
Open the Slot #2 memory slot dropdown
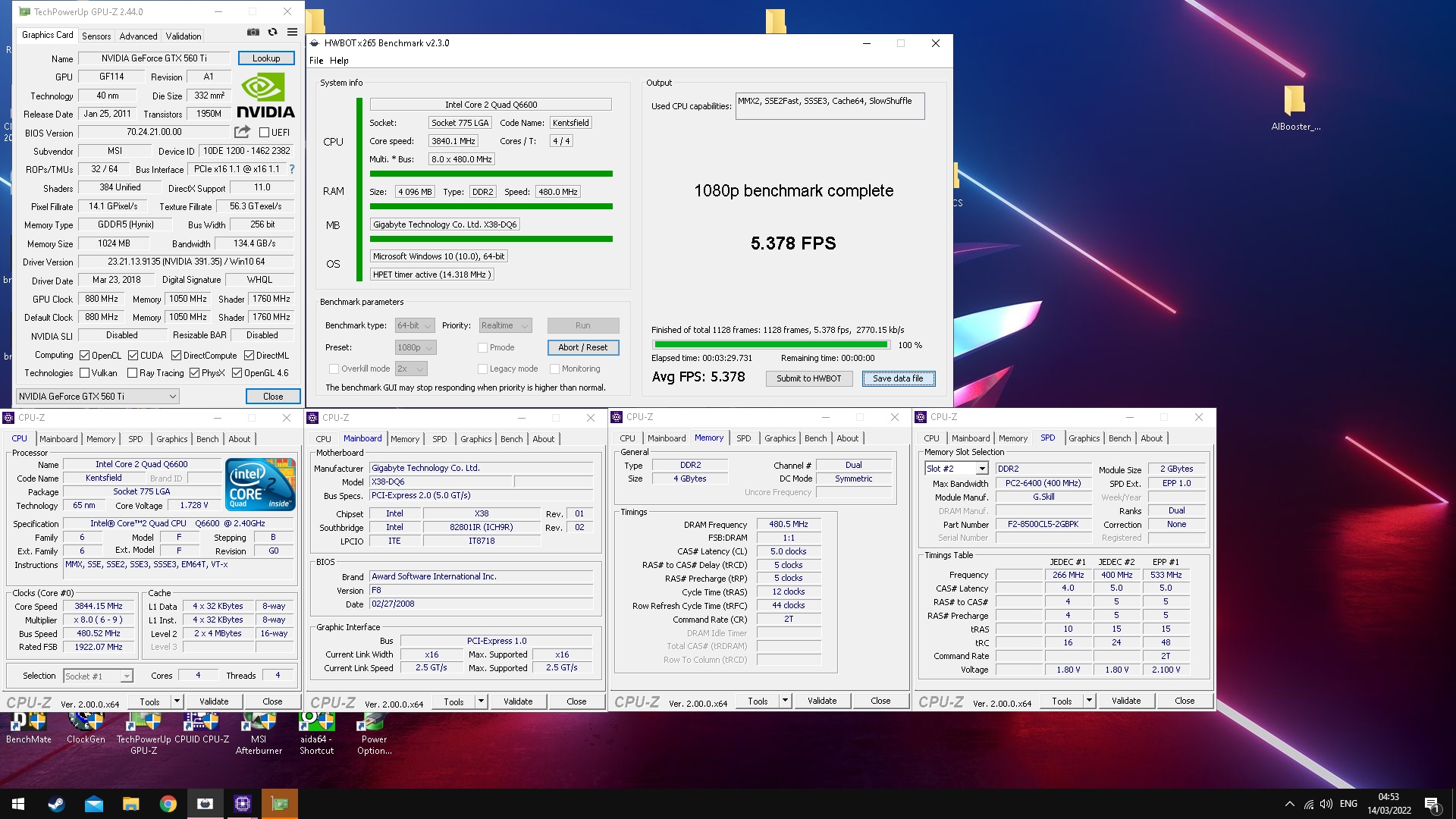[x=956, y=469]
